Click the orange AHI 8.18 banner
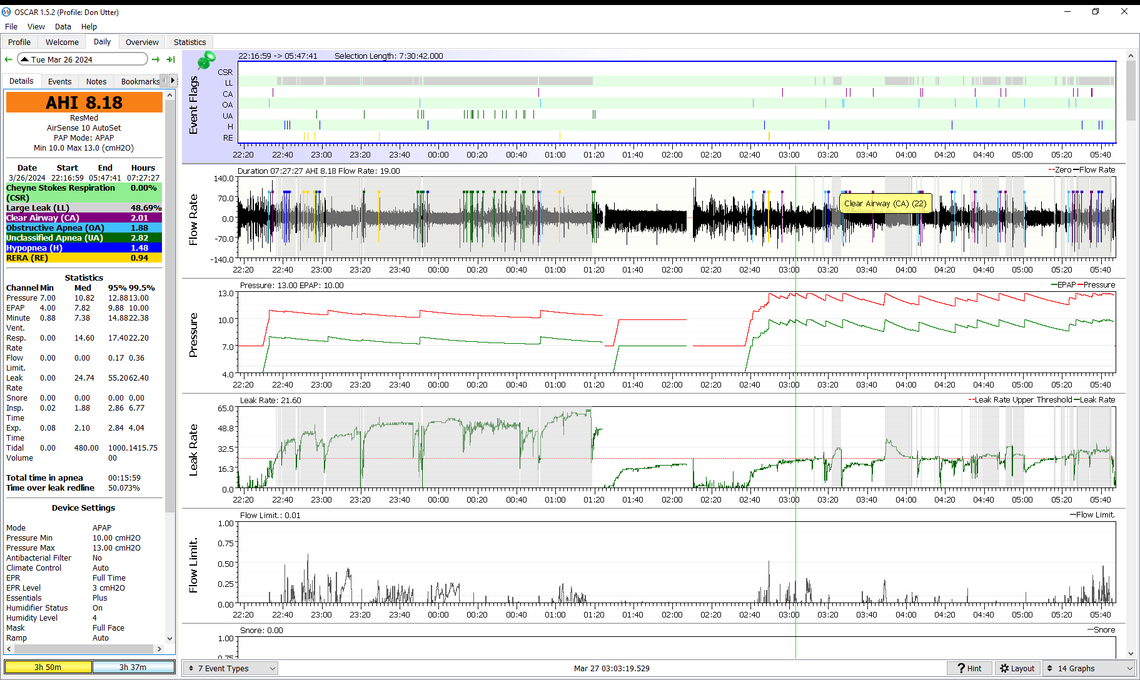 84,103
